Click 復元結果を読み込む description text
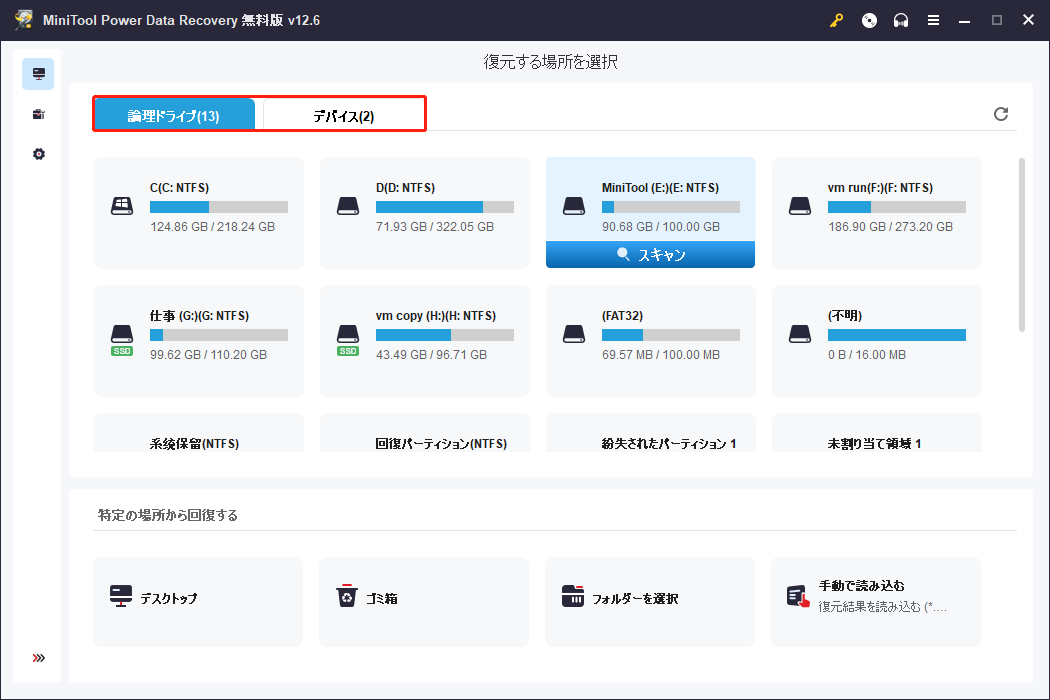 pos(882,607)
